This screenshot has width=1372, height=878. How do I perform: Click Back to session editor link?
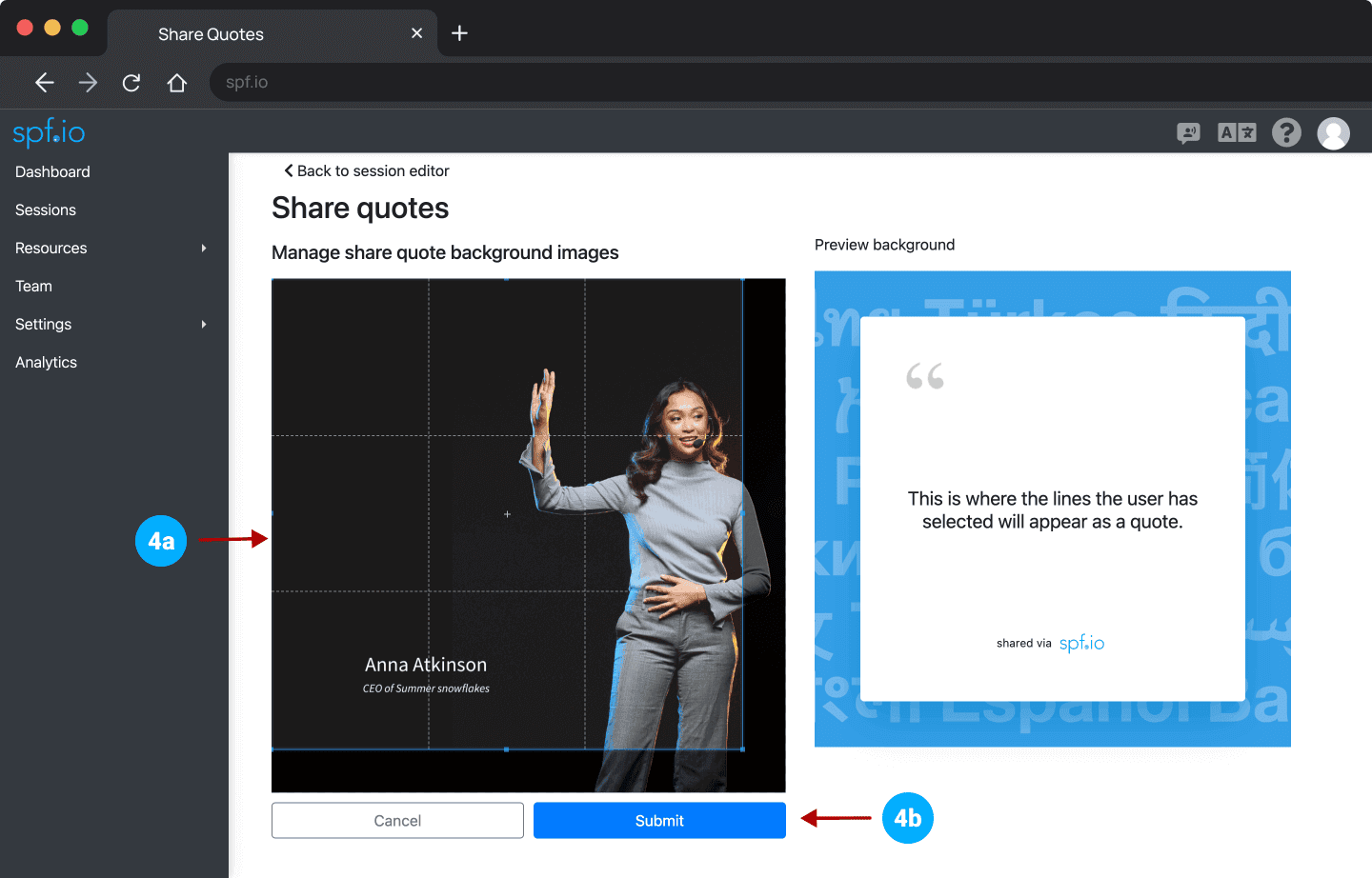click(x=367, y=171)
